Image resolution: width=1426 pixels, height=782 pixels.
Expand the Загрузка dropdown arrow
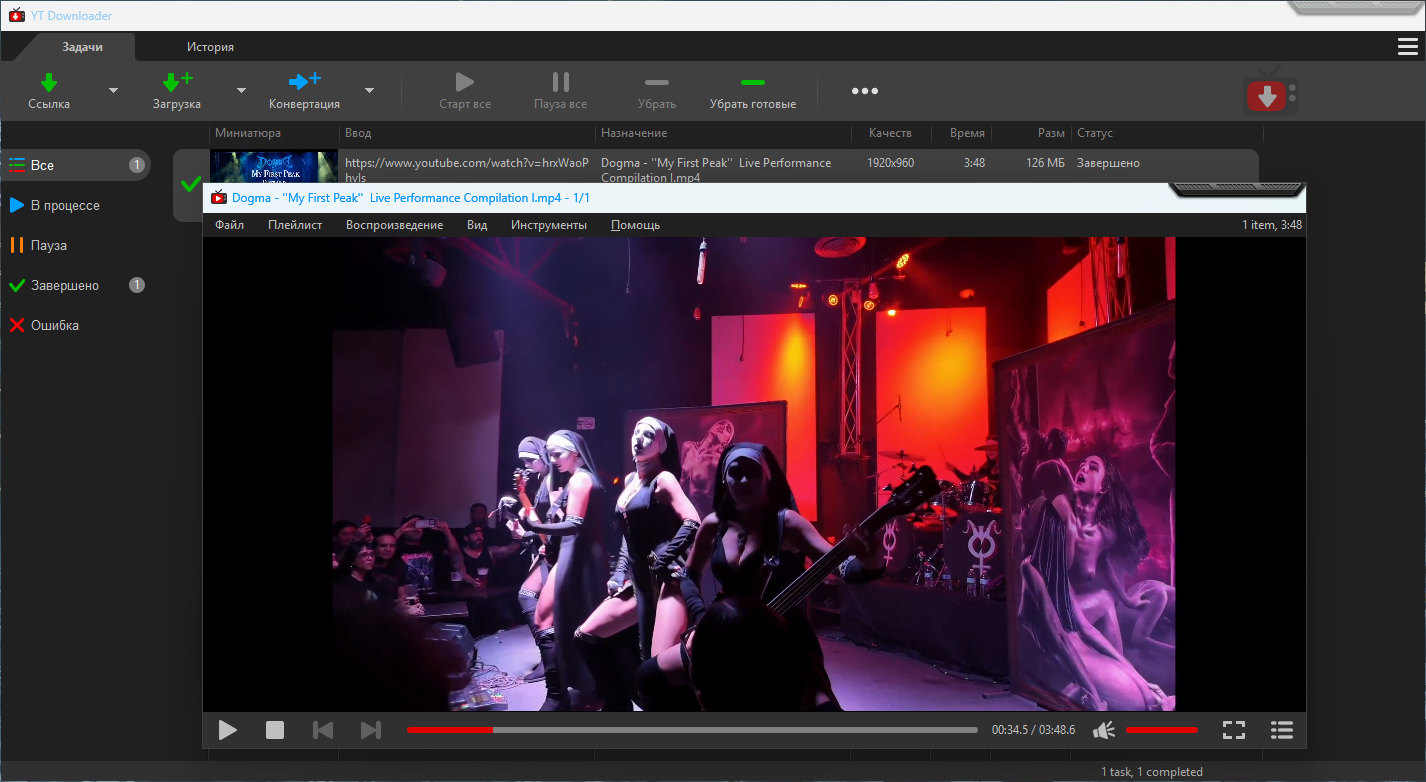[241, 91]
